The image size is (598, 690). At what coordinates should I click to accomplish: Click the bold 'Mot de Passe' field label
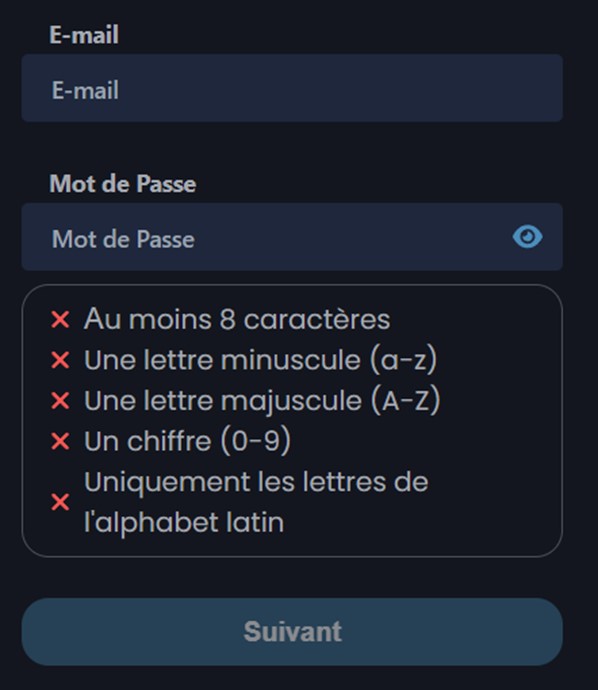[x=123, y=184]
